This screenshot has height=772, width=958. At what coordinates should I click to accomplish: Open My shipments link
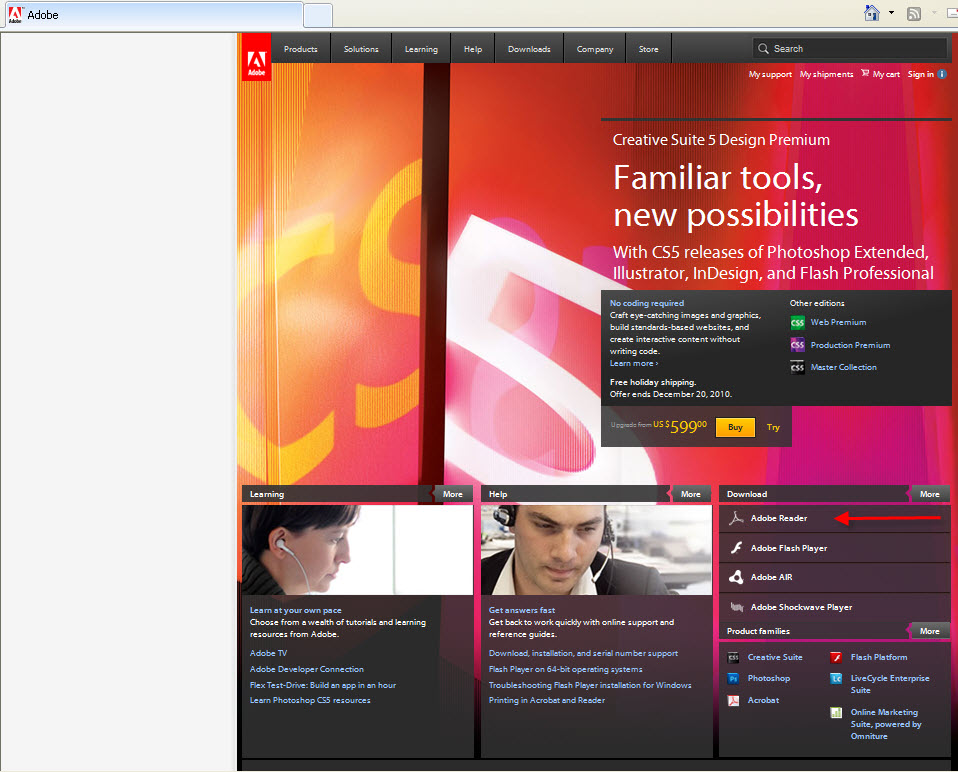[826, 75]
